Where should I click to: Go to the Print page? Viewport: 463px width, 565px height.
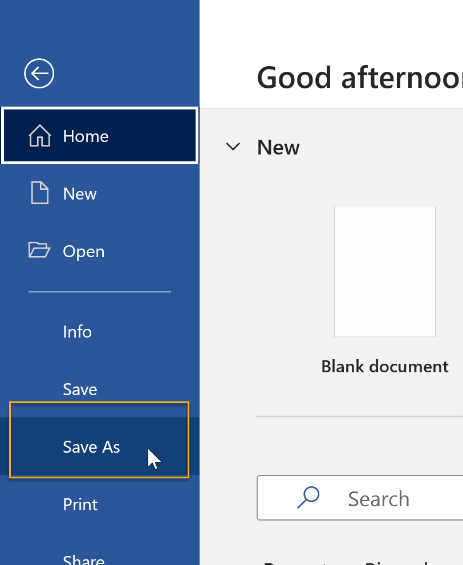click(99, 504)
